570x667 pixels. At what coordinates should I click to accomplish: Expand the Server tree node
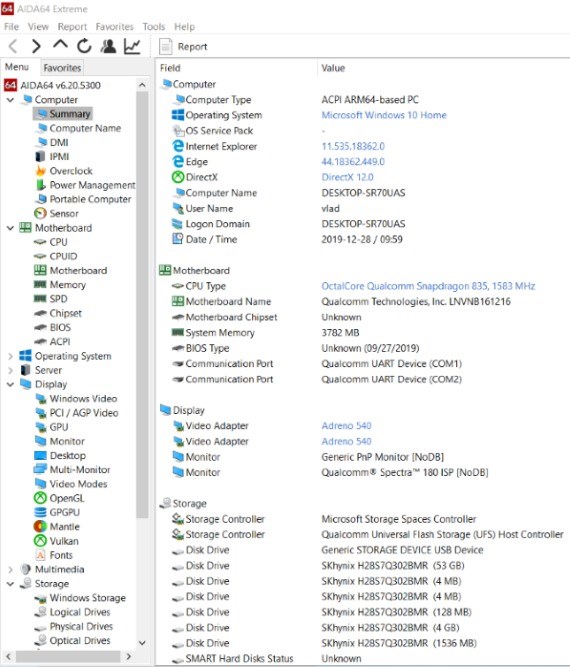pyautogui.click(x=11, y=371)
